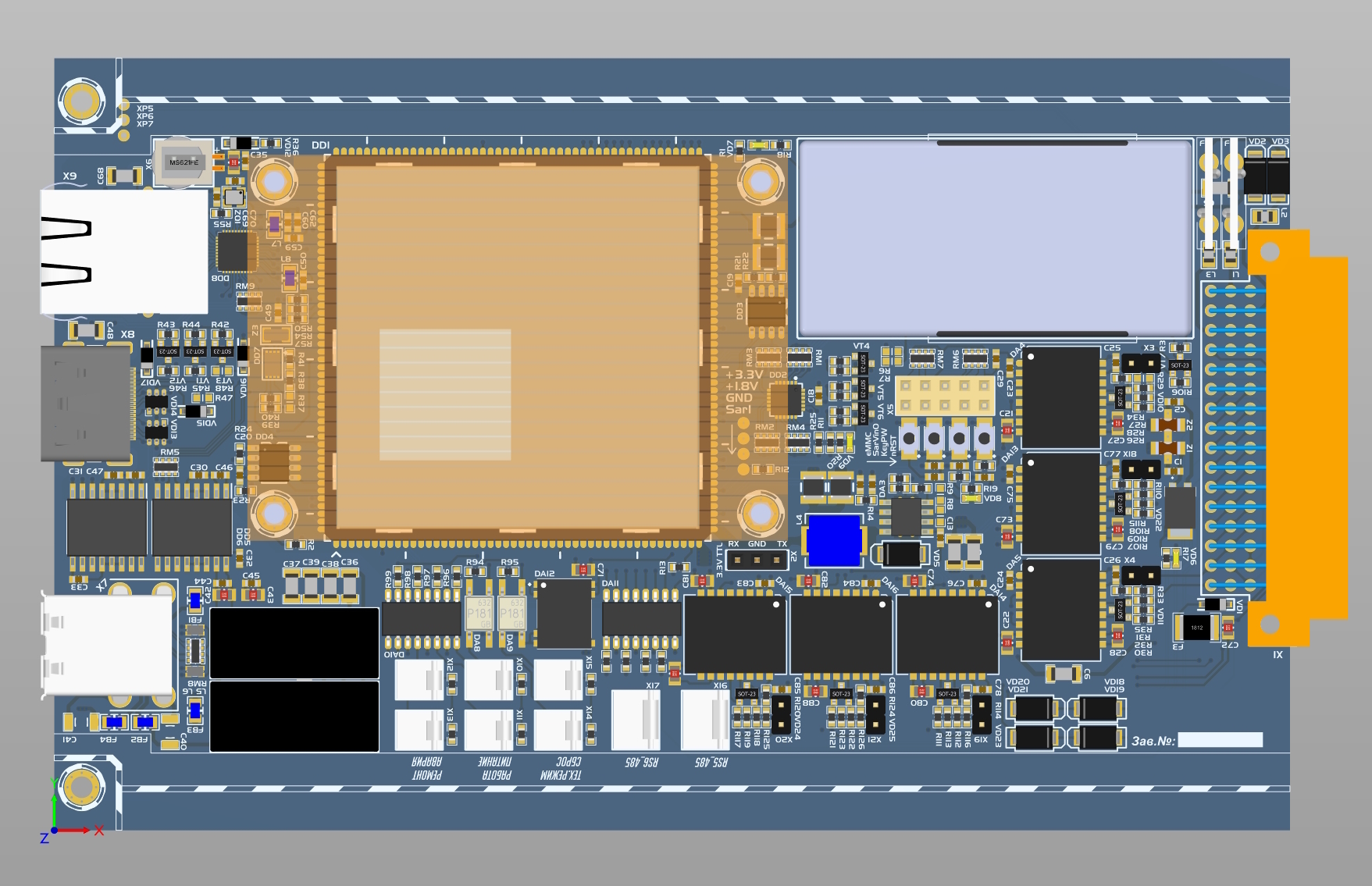Click the DA4 black IC package

coord(1061,397)
